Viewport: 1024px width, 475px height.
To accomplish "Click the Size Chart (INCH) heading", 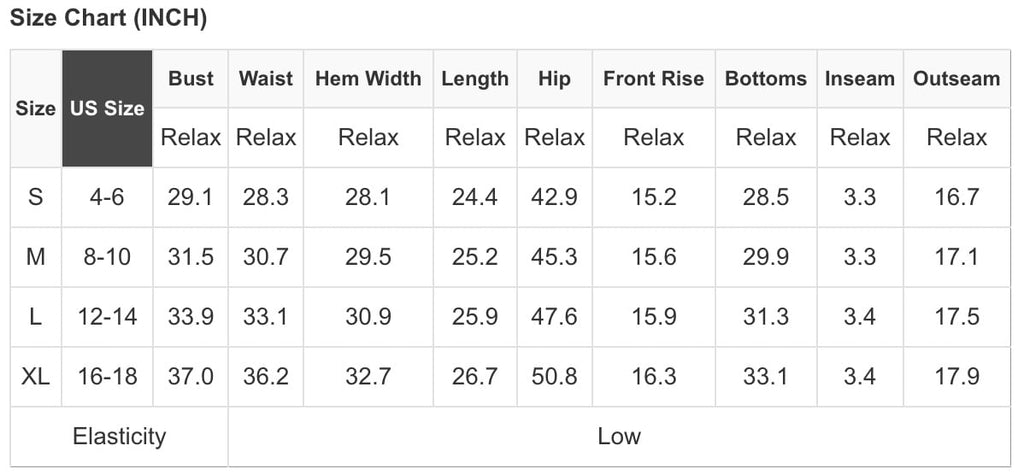I will click(108, 19).
